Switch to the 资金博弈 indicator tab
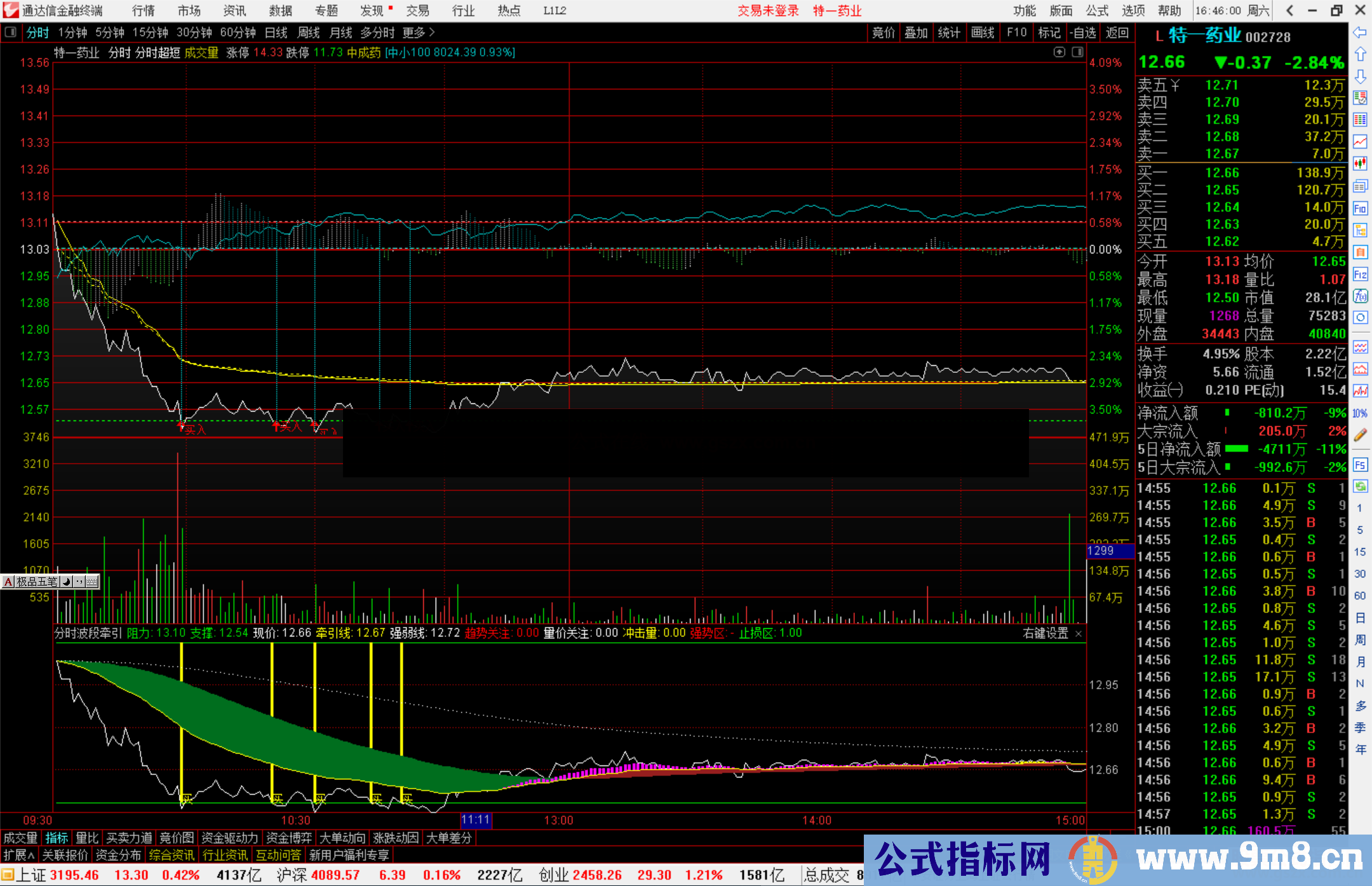The width and height of the screenshot is (1372, 886). point(289,838)
